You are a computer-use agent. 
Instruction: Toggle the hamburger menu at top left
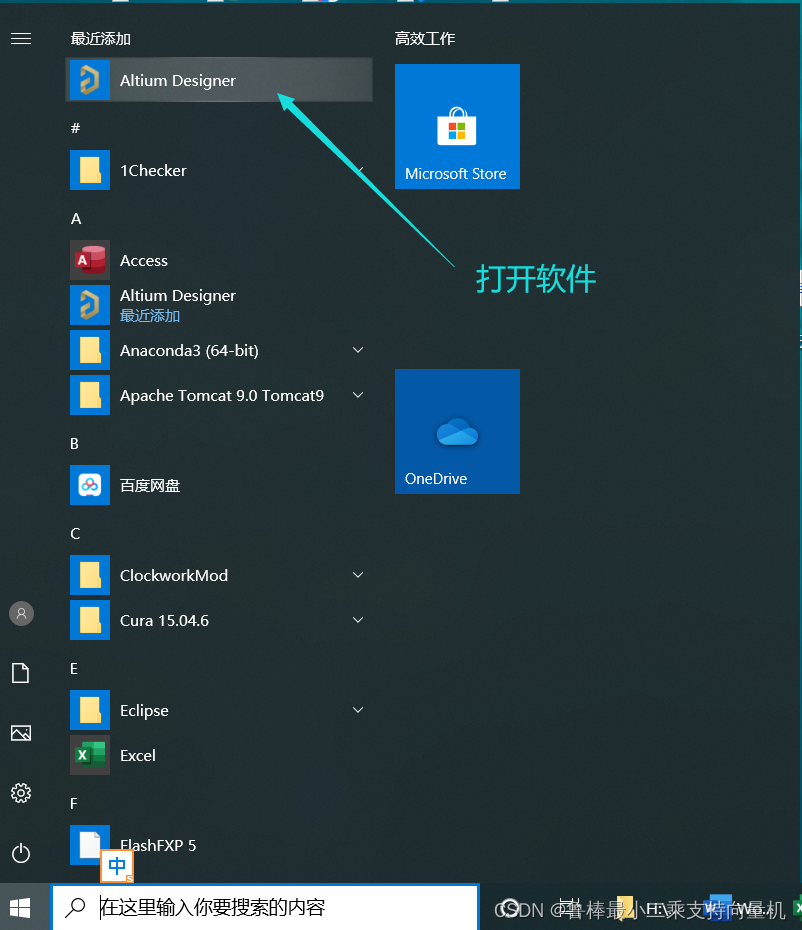(21, 39)
